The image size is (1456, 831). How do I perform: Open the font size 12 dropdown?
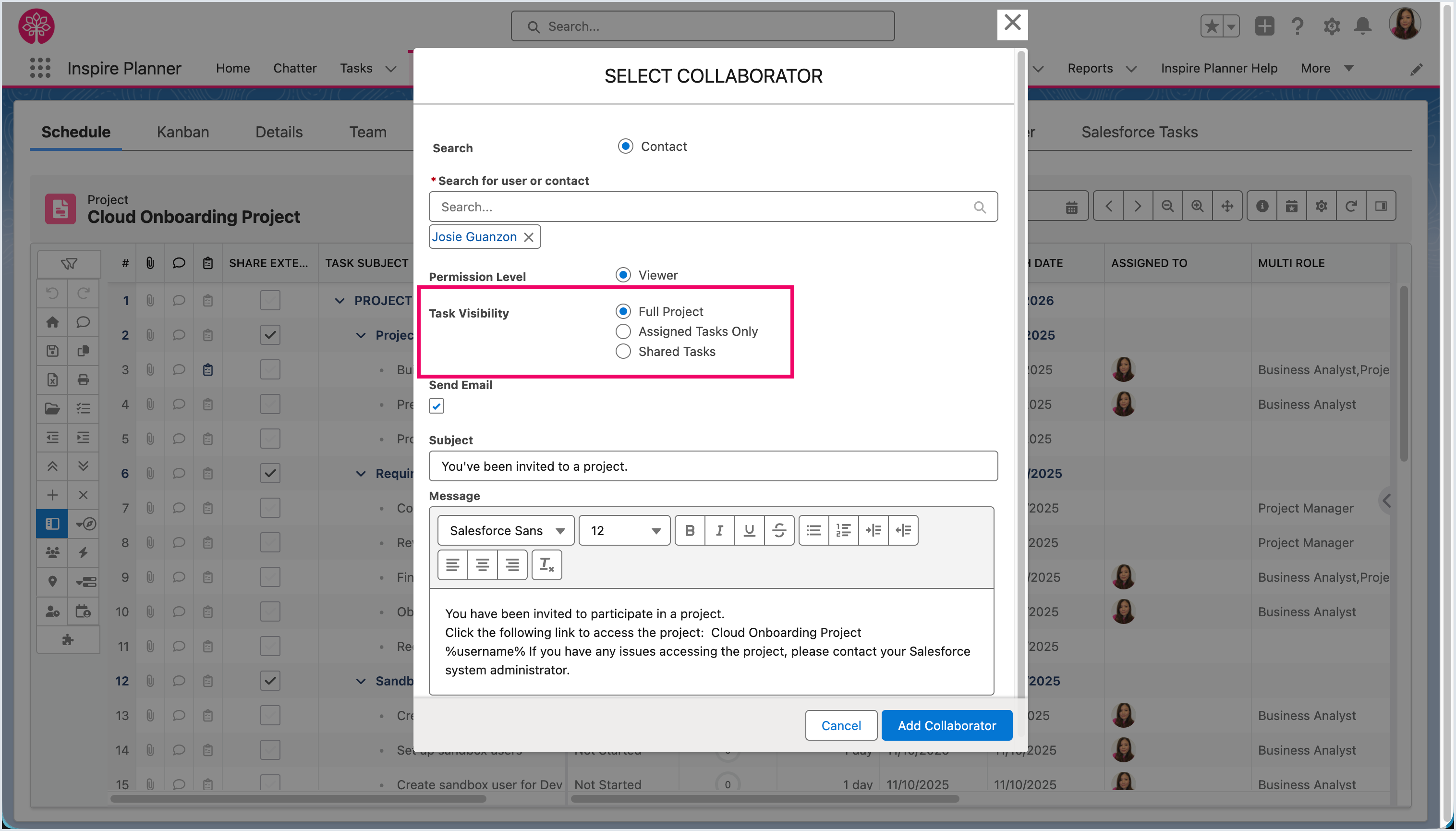pos(624,530)
